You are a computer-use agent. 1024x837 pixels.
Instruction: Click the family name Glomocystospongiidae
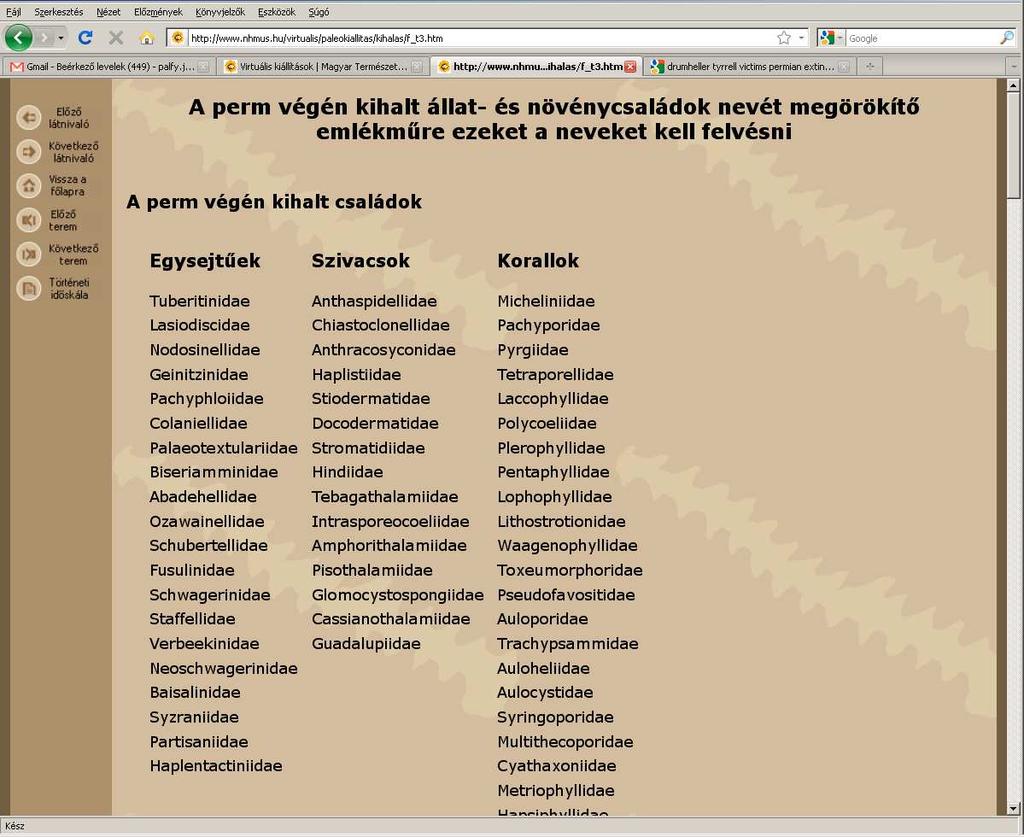tap(398, 595)
